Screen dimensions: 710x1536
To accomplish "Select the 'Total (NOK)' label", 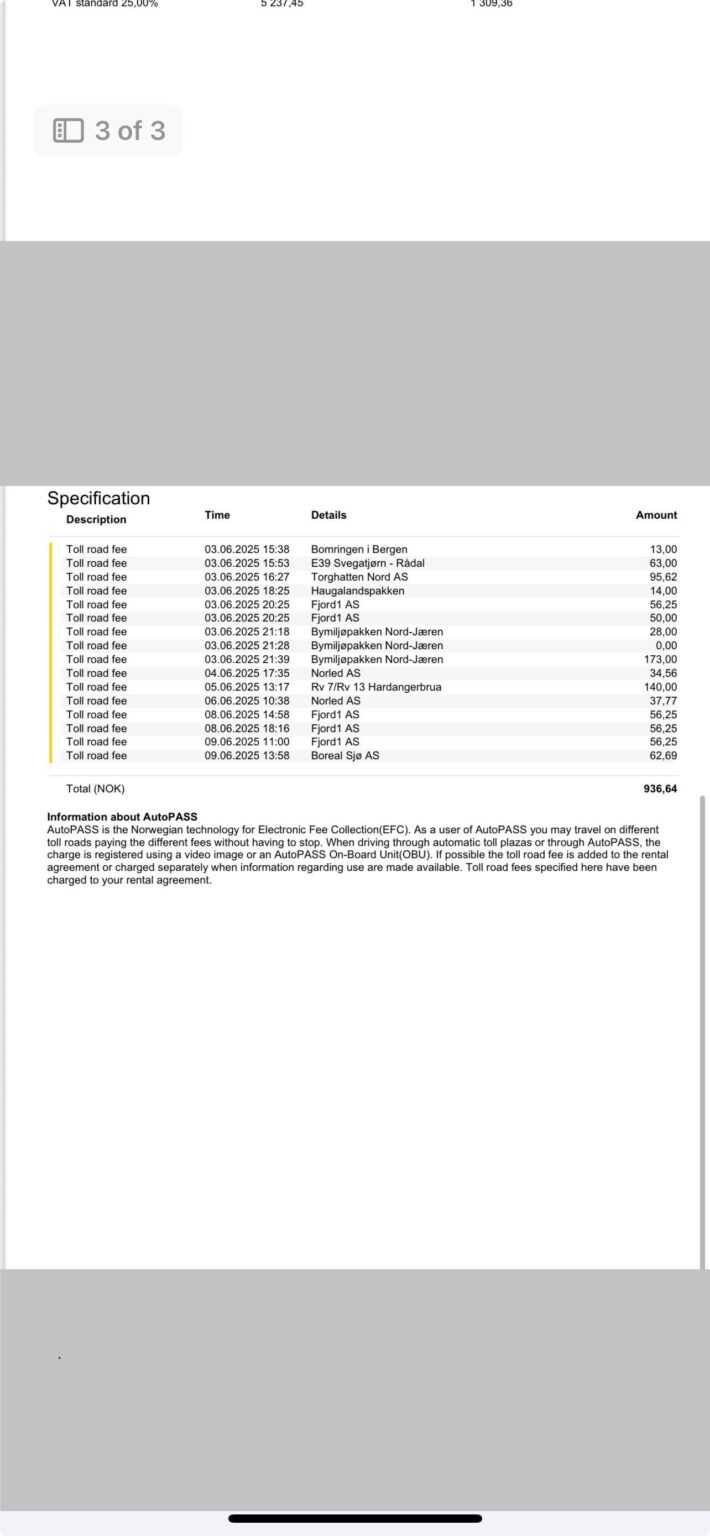I will (96, 789).
